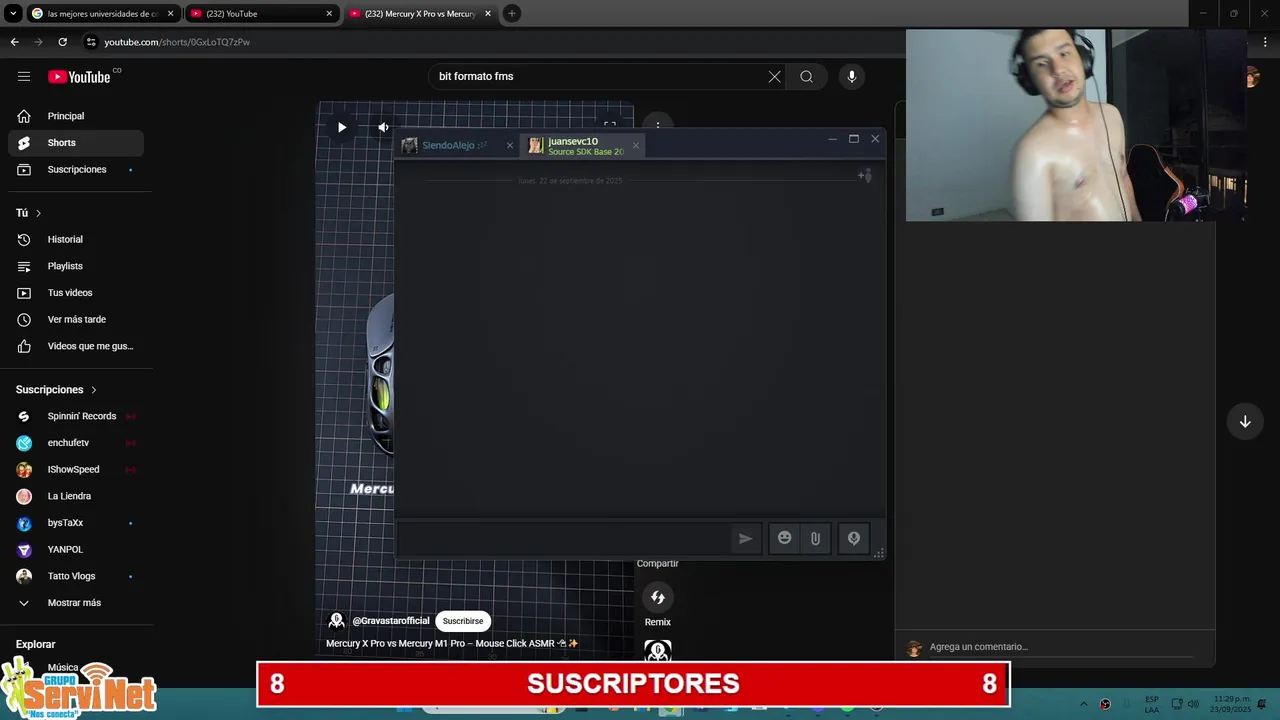The height and width of the screenshot is (720, 1280).
Task: Open Ver más tarde
Action: pos(76,319)
